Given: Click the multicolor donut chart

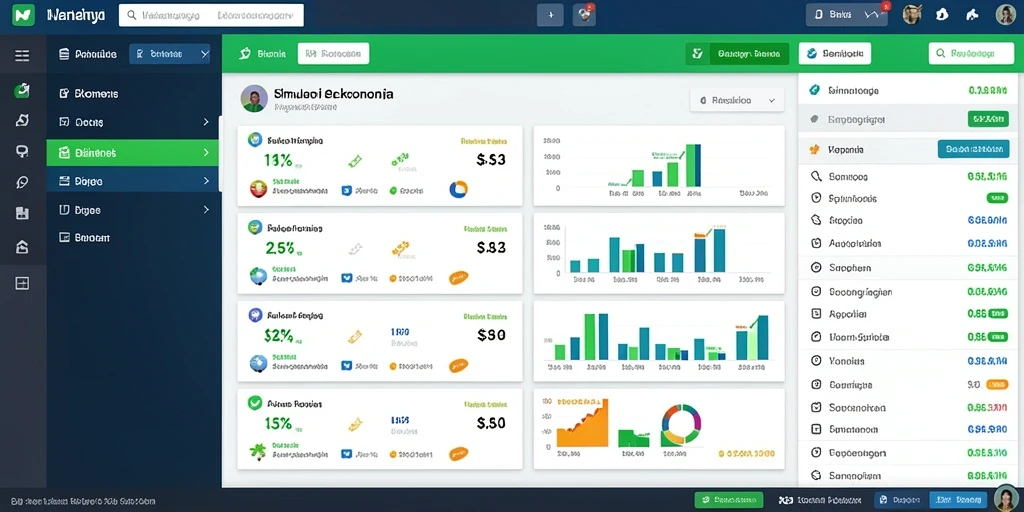Looking at the screenshot, I should click(x=680, y=425).
